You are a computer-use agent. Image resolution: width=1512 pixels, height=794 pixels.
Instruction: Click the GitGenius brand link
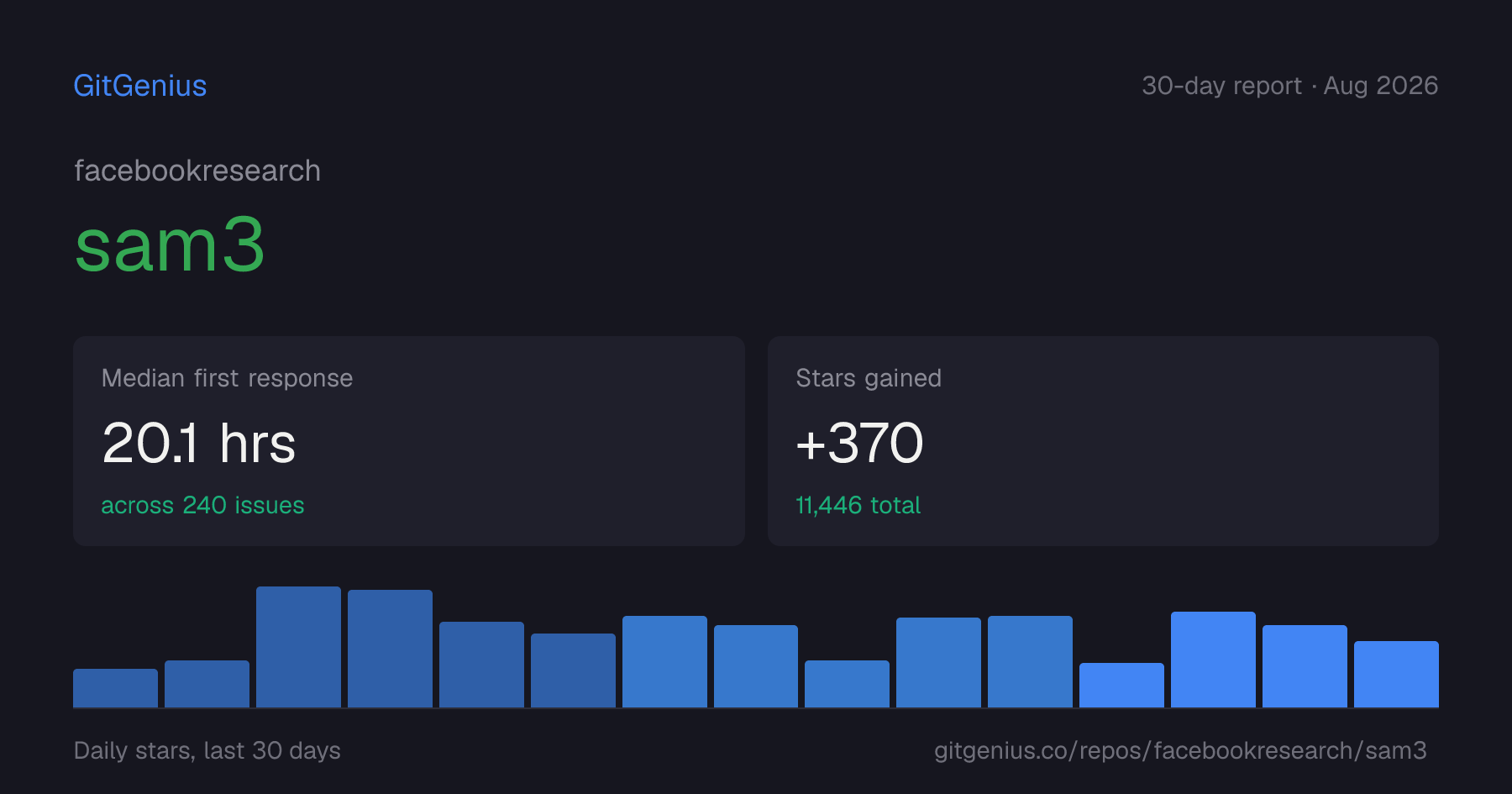(140, 86)
